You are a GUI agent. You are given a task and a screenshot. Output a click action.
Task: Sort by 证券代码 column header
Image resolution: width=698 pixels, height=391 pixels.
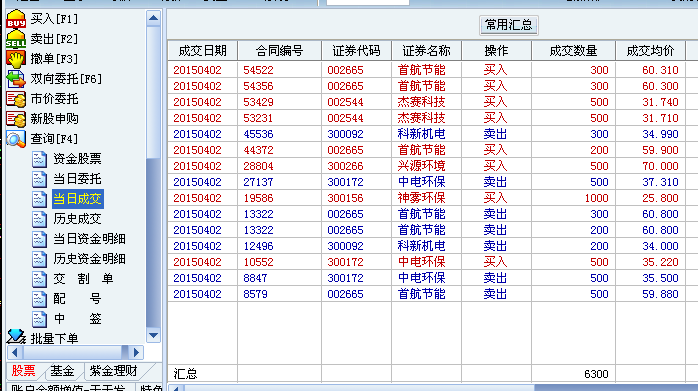coord(357,51)
